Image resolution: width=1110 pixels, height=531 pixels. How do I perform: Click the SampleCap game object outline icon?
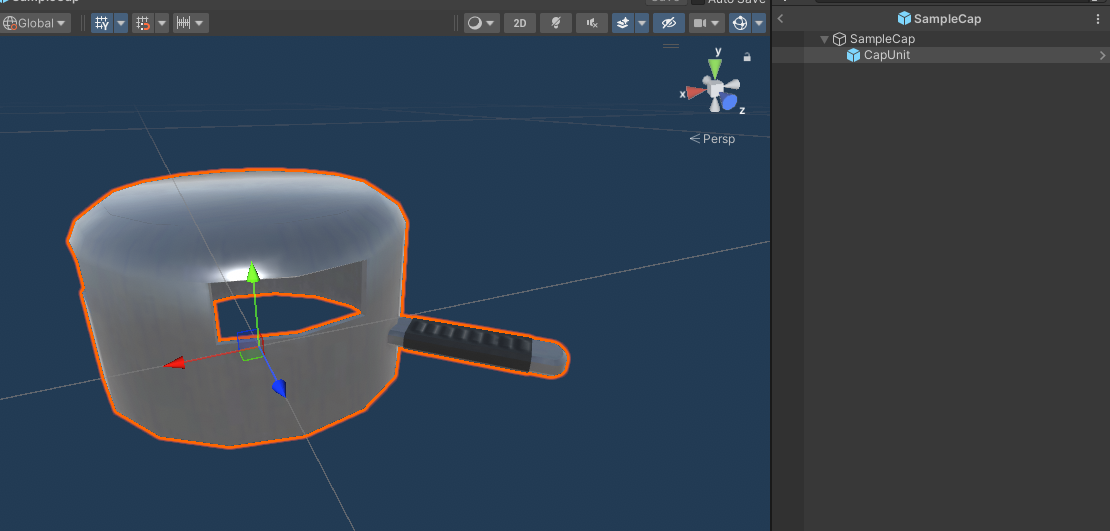tap(840, 40)
